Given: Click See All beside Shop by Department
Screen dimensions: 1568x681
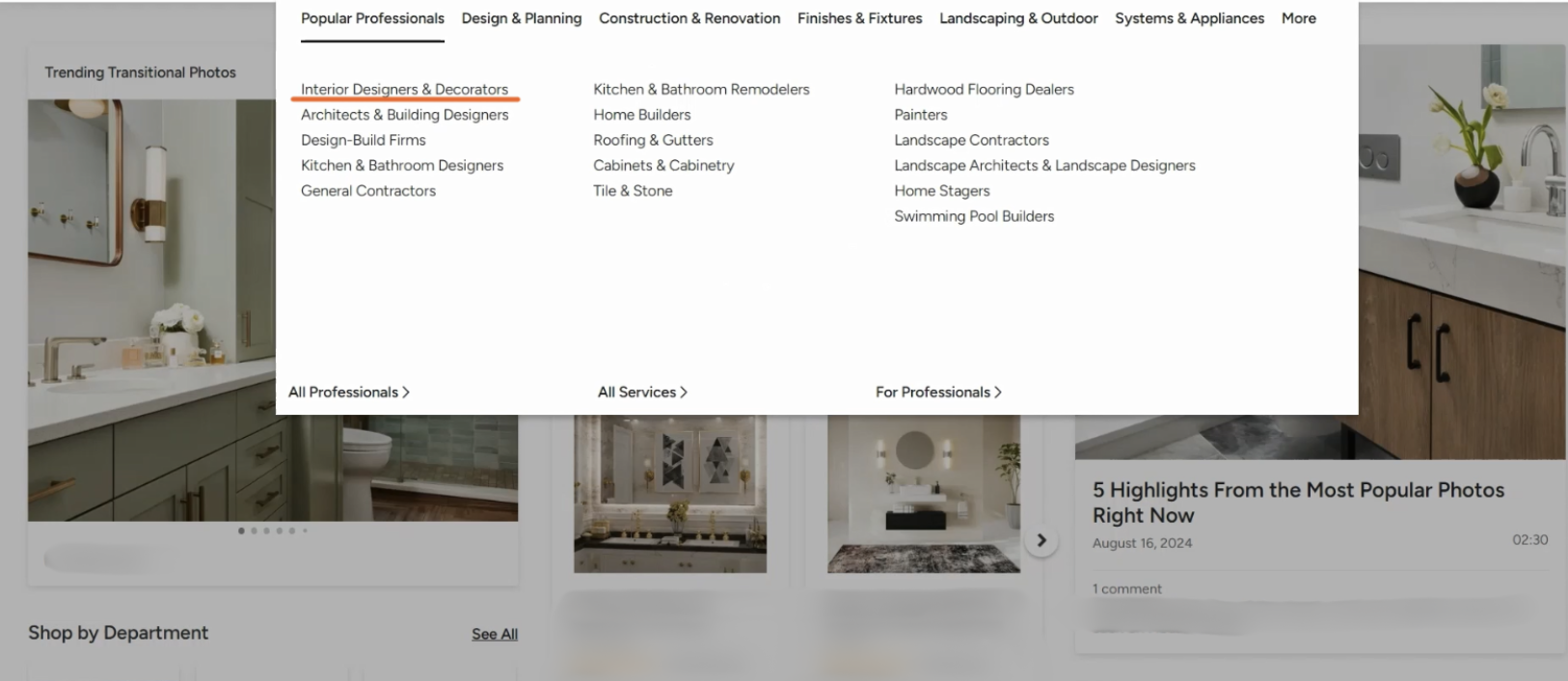Looking at the screenshot, I should [495, 634].
